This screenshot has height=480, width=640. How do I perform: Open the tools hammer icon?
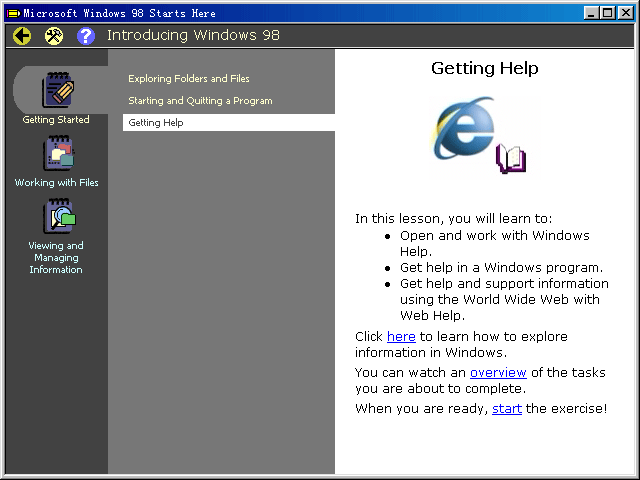(x=54, y=36)
